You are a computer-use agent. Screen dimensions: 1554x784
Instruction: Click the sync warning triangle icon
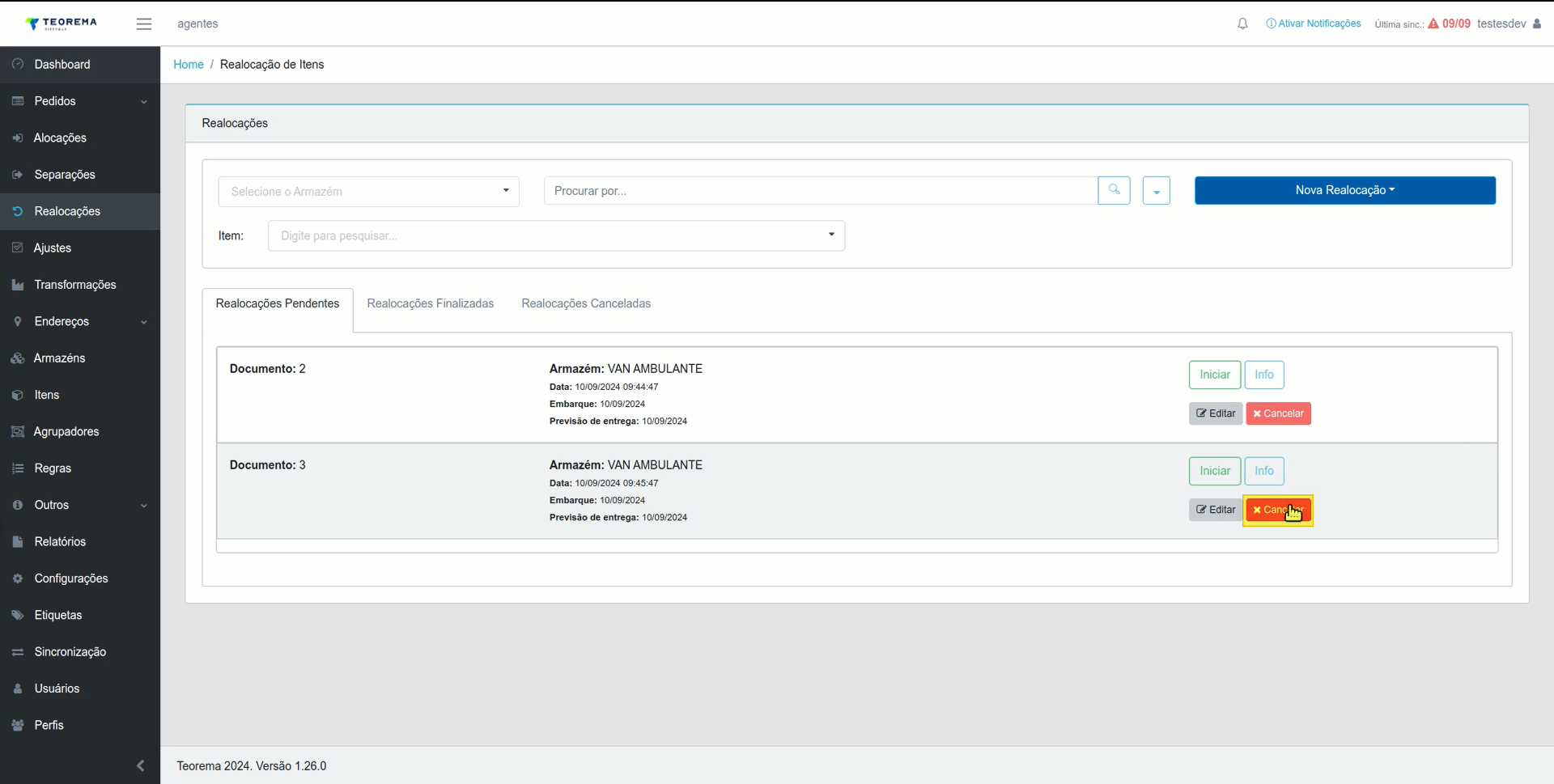[1433, 23]
